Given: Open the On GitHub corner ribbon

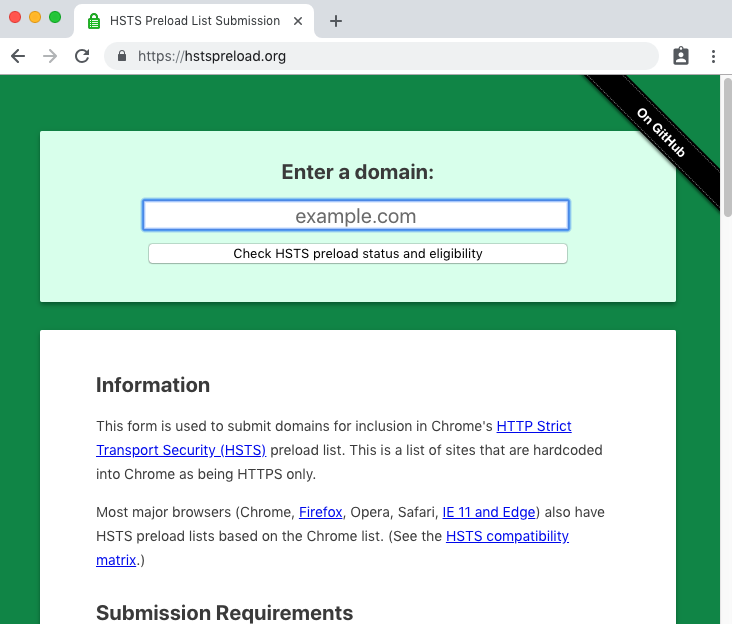Looking at the screenshot, I should click(661, 133).
